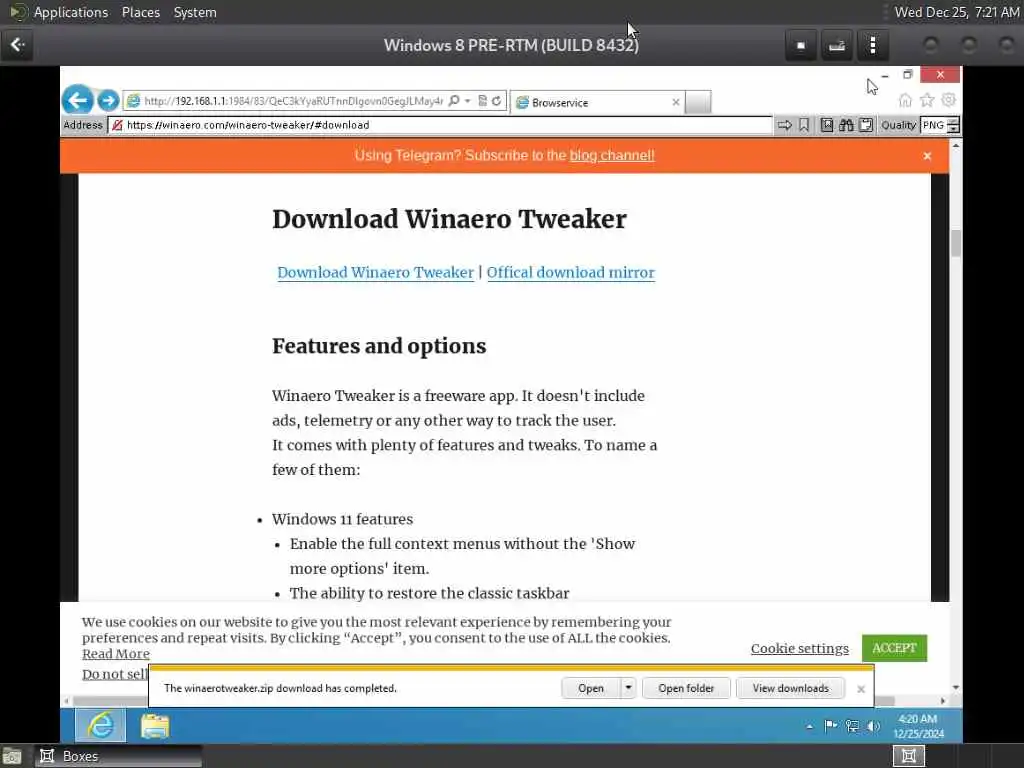1024x768 pixels.
Task: Click the scroll up arrow of page scrollbar
Action: point(956,145)
